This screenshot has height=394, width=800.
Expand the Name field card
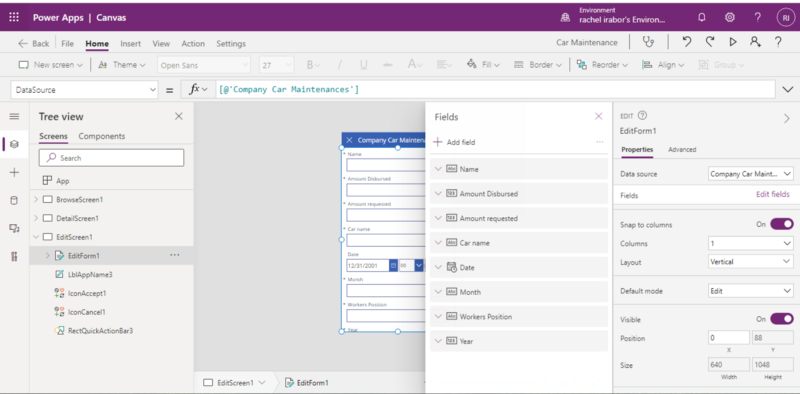tap(438, 169)
